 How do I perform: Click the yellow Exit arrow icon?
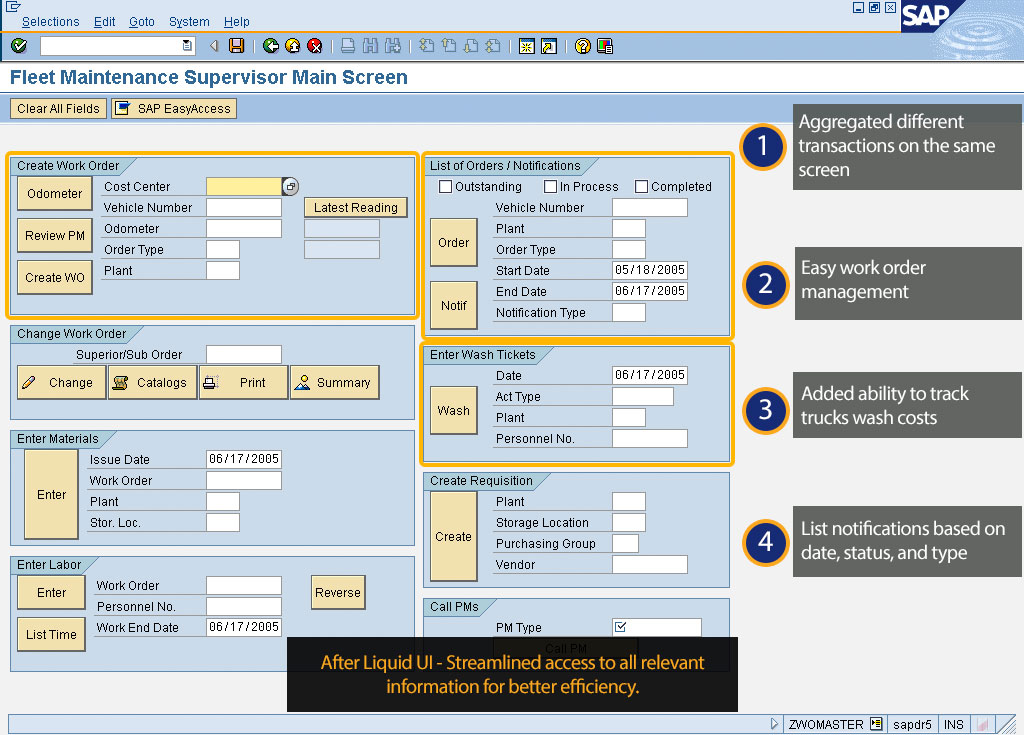pyautogui.click(x=293, y=46)
